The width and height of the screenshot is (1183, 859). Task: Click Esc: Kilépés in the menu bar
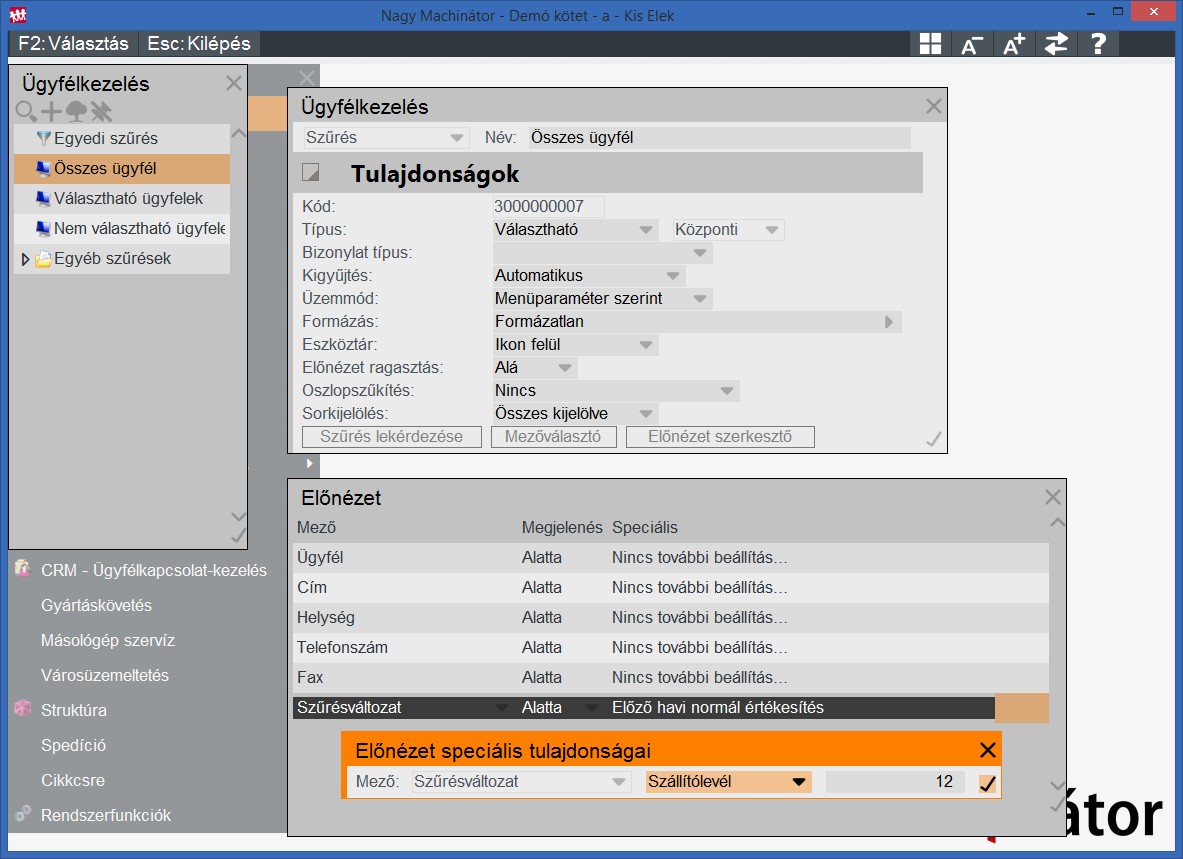point(199,44)
